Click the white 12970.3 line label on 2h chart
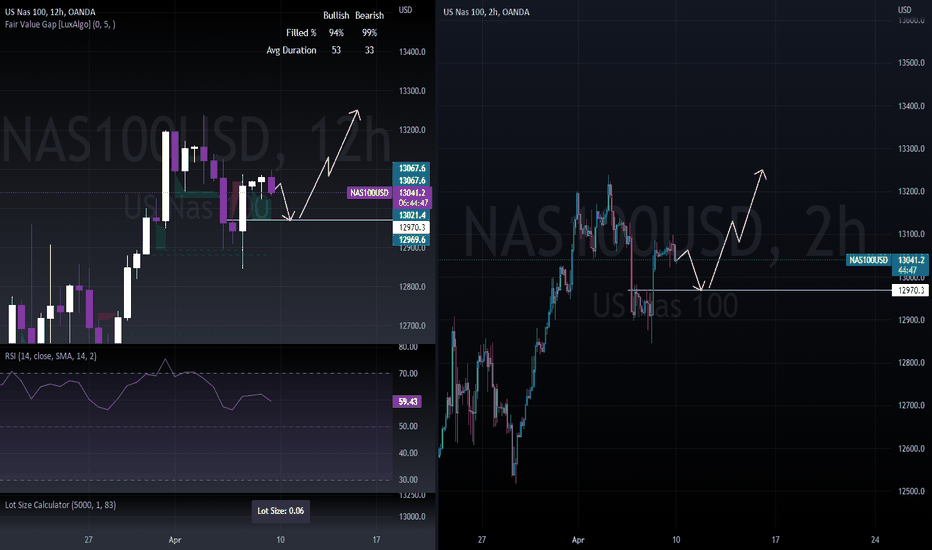Viewport: 932px width, 550px height. coord(911,290)
